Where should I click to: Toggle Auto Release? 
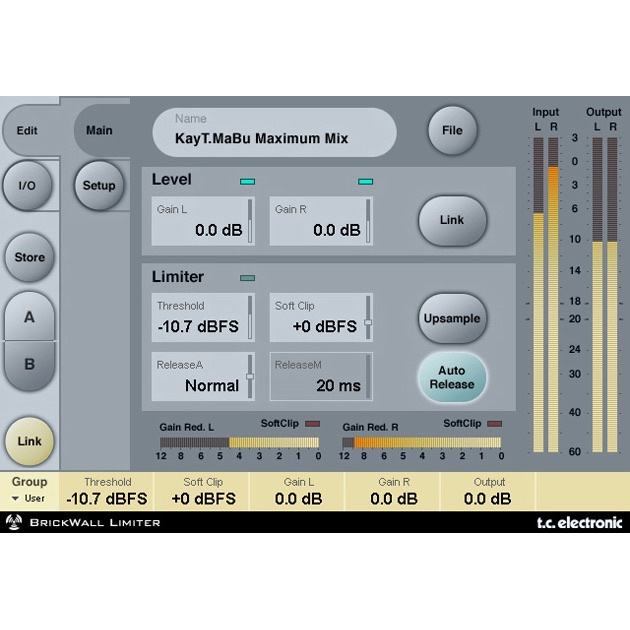452,377
